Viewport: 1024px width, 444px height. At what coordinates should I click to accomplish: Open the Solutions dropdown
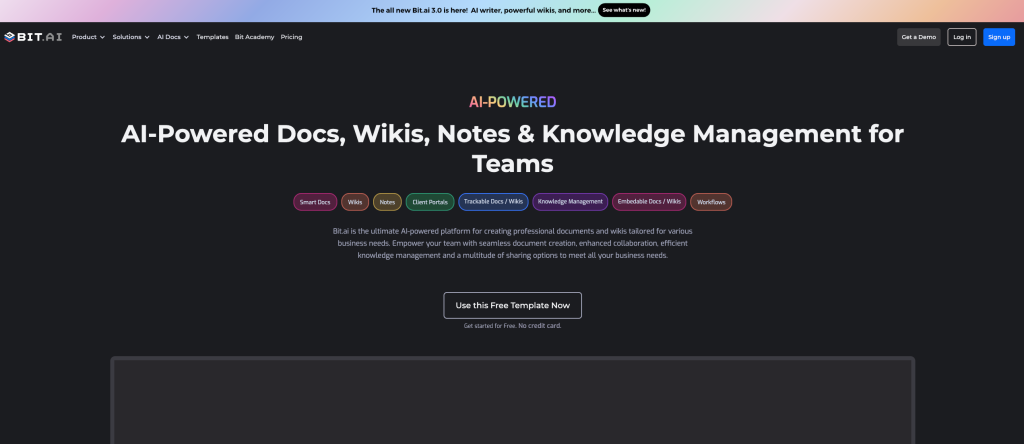pos(130,37)
